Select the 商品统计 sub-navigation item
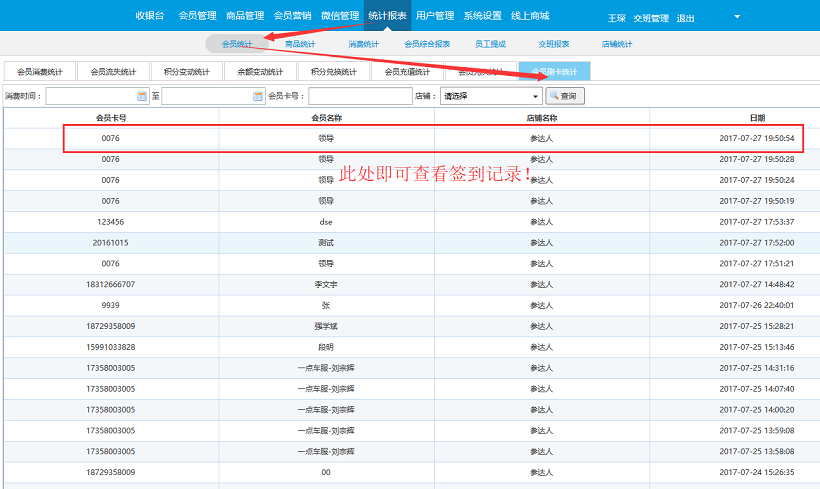The height and width of the screenshot is (489, 820). click(300, 44)
